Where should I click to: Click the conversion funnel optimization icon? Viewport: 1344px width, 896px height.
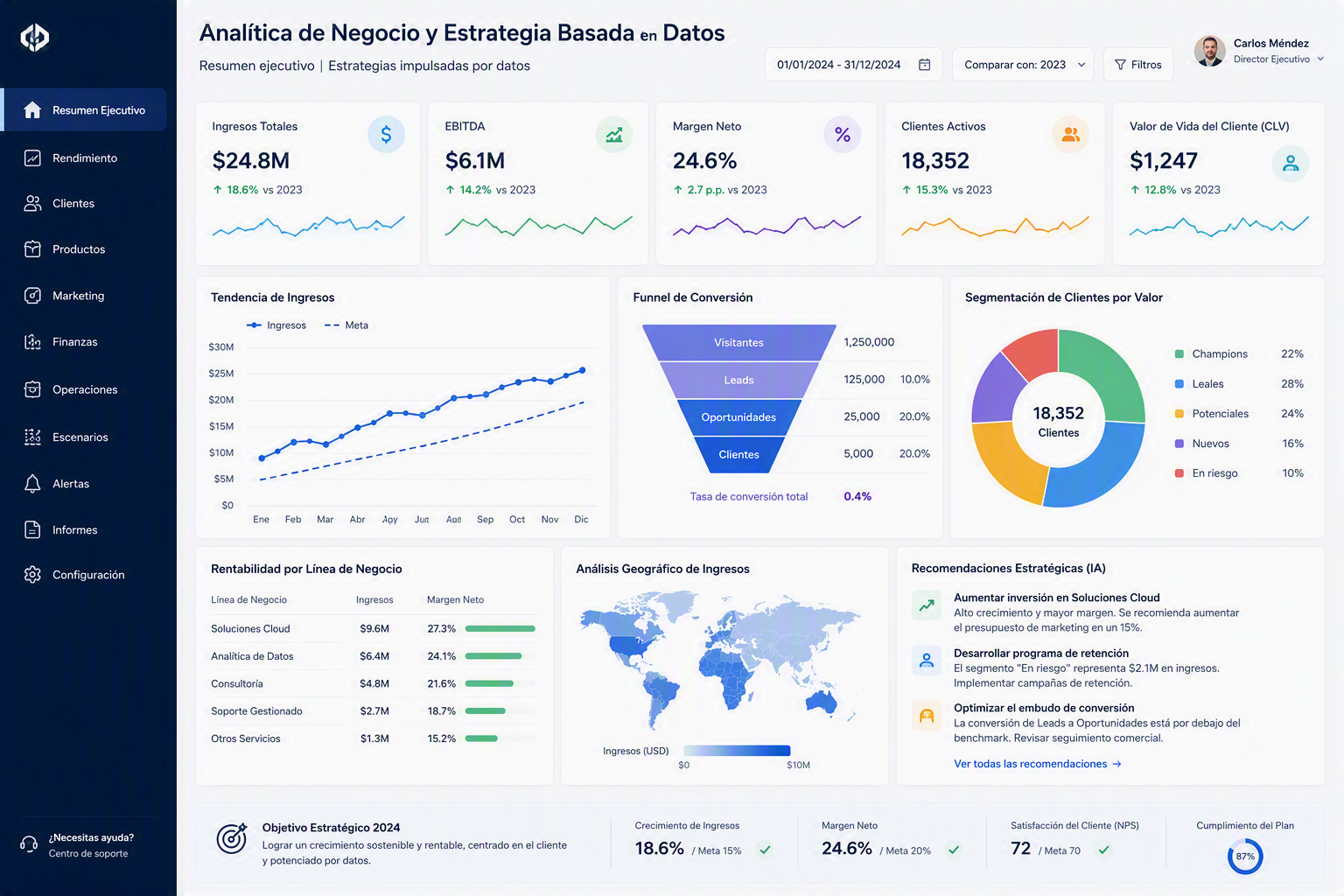[x=927, y=715]
